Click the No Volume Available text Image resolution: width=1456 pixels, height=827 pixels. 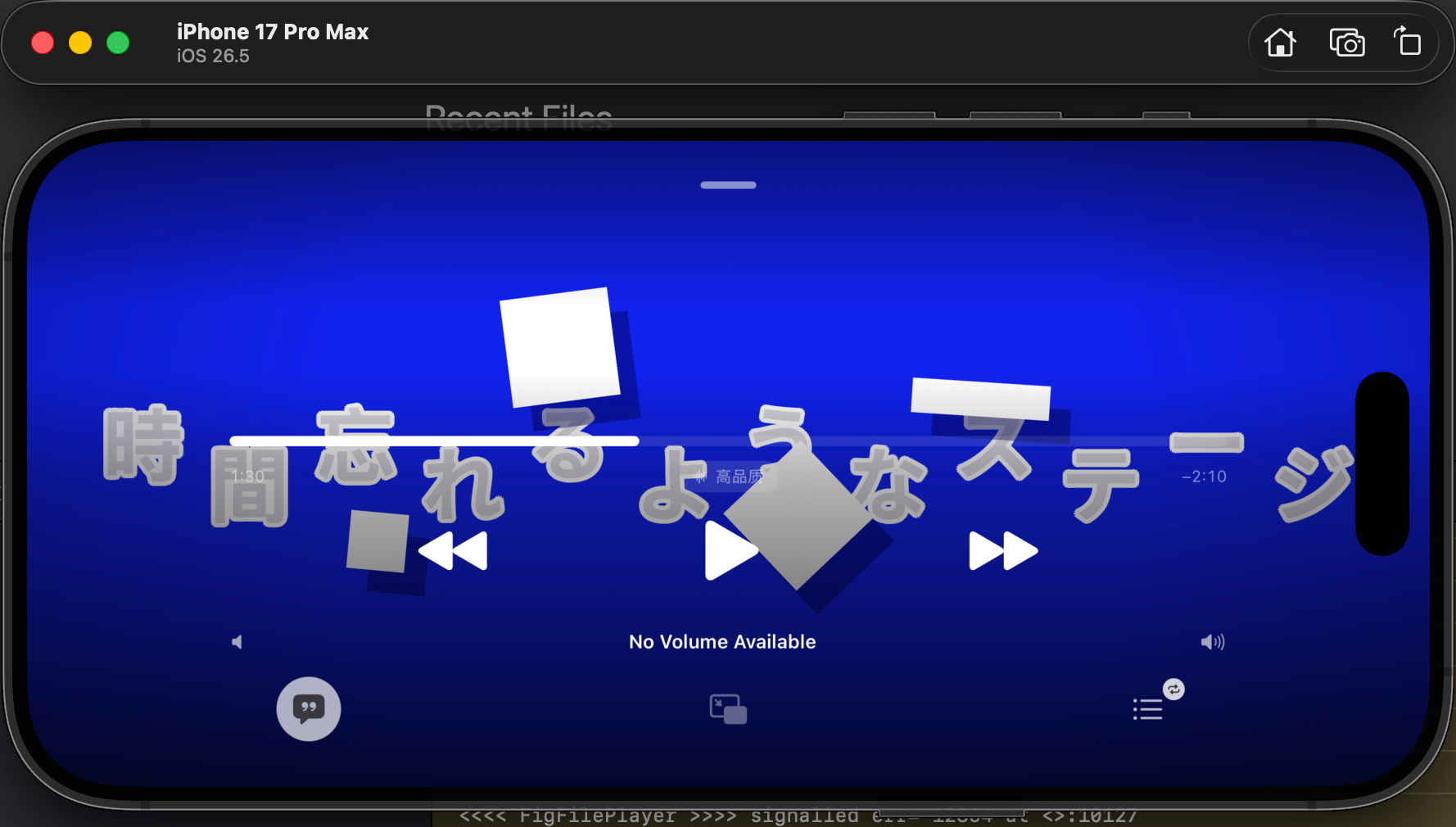pos(722,642)
